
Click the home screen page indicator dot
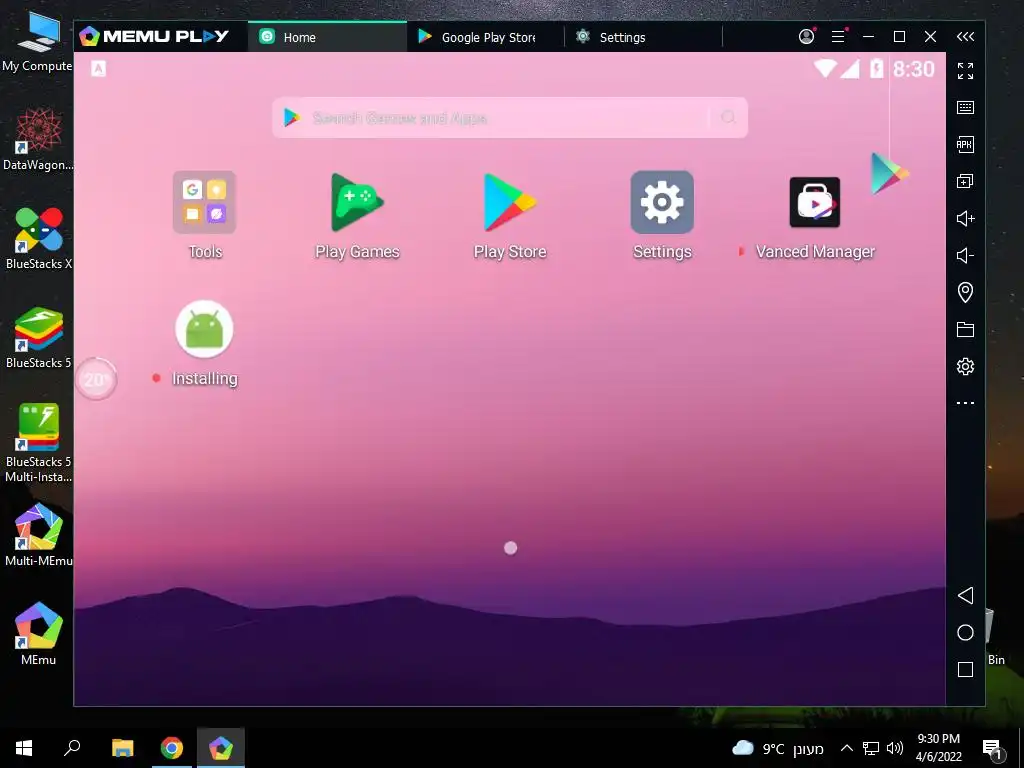pyautogui.click(x=511, y=548)
